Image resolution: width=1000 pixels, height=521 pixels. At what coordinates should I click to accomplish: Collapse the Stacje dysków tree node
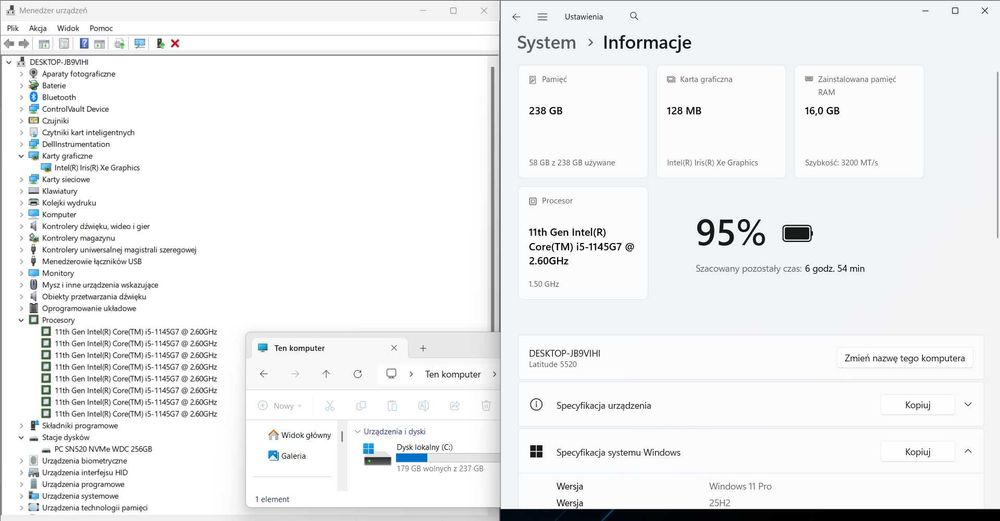(21, 437)
